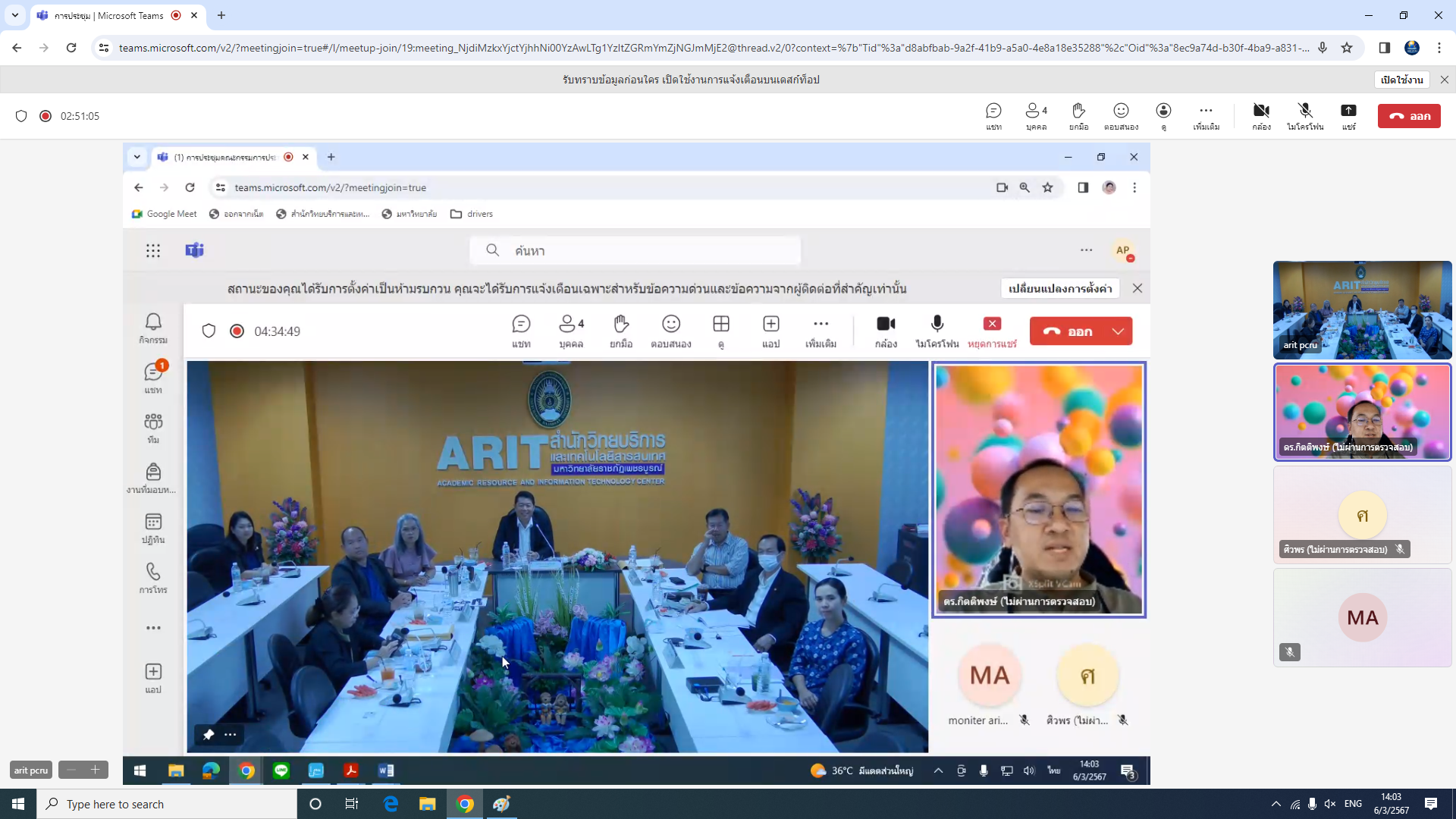Image resolution: width=1456 pixels, height=819 pixels.
Task: Open the ENG language indicator in system tray
Action: 1353,804
